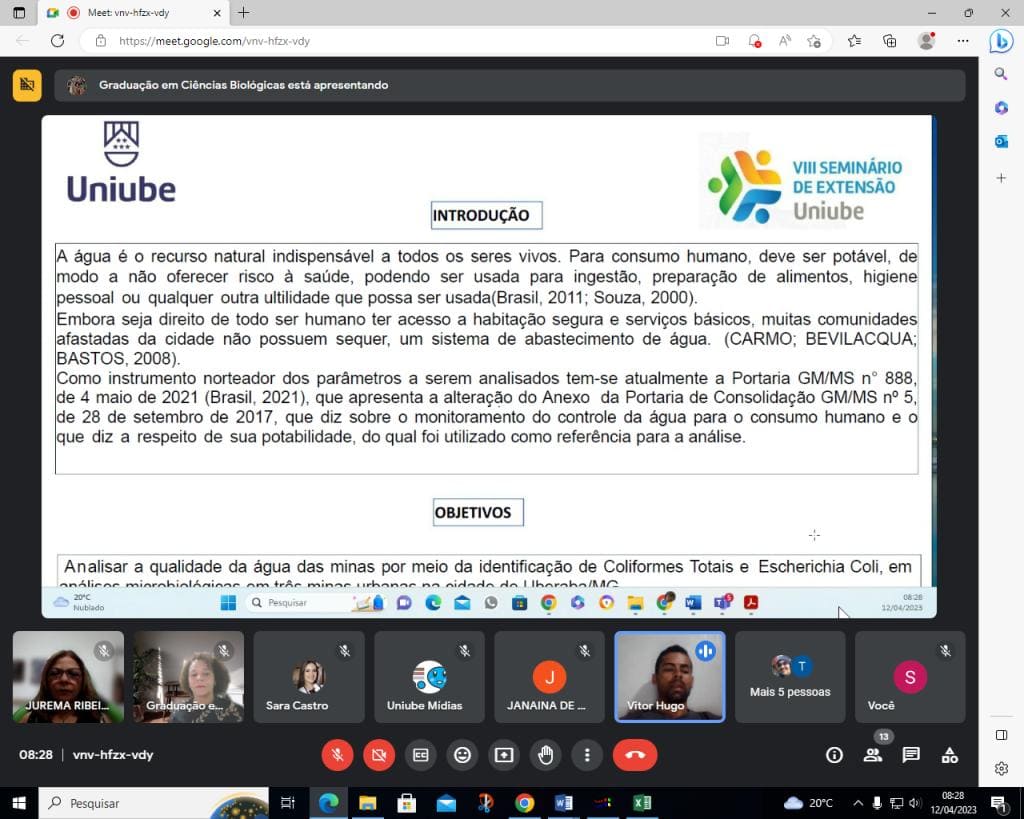Open Edge settings and more menu
The width and height of the screenshot is (1024, 819).
963,40
